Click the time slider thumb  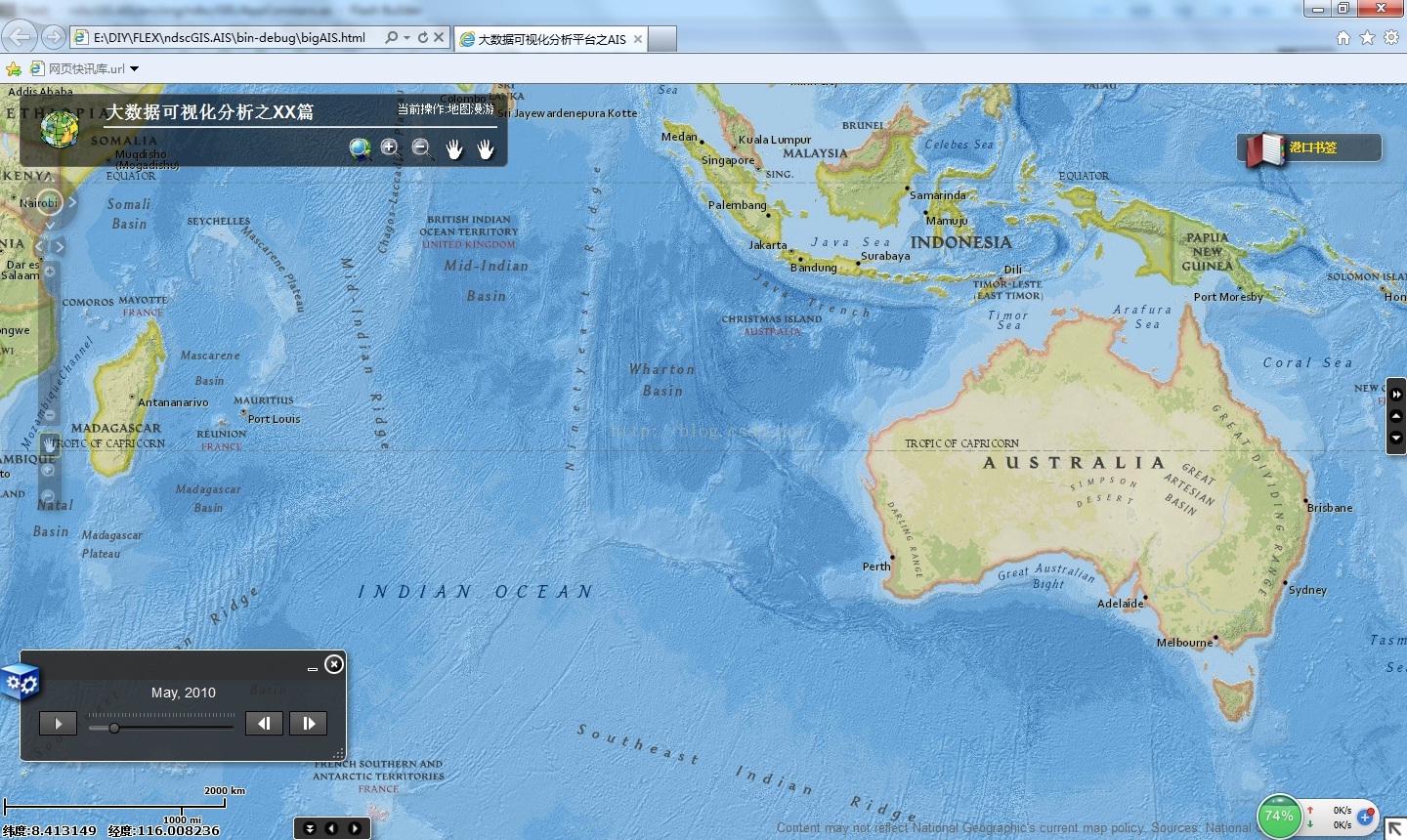pos(114,728)
